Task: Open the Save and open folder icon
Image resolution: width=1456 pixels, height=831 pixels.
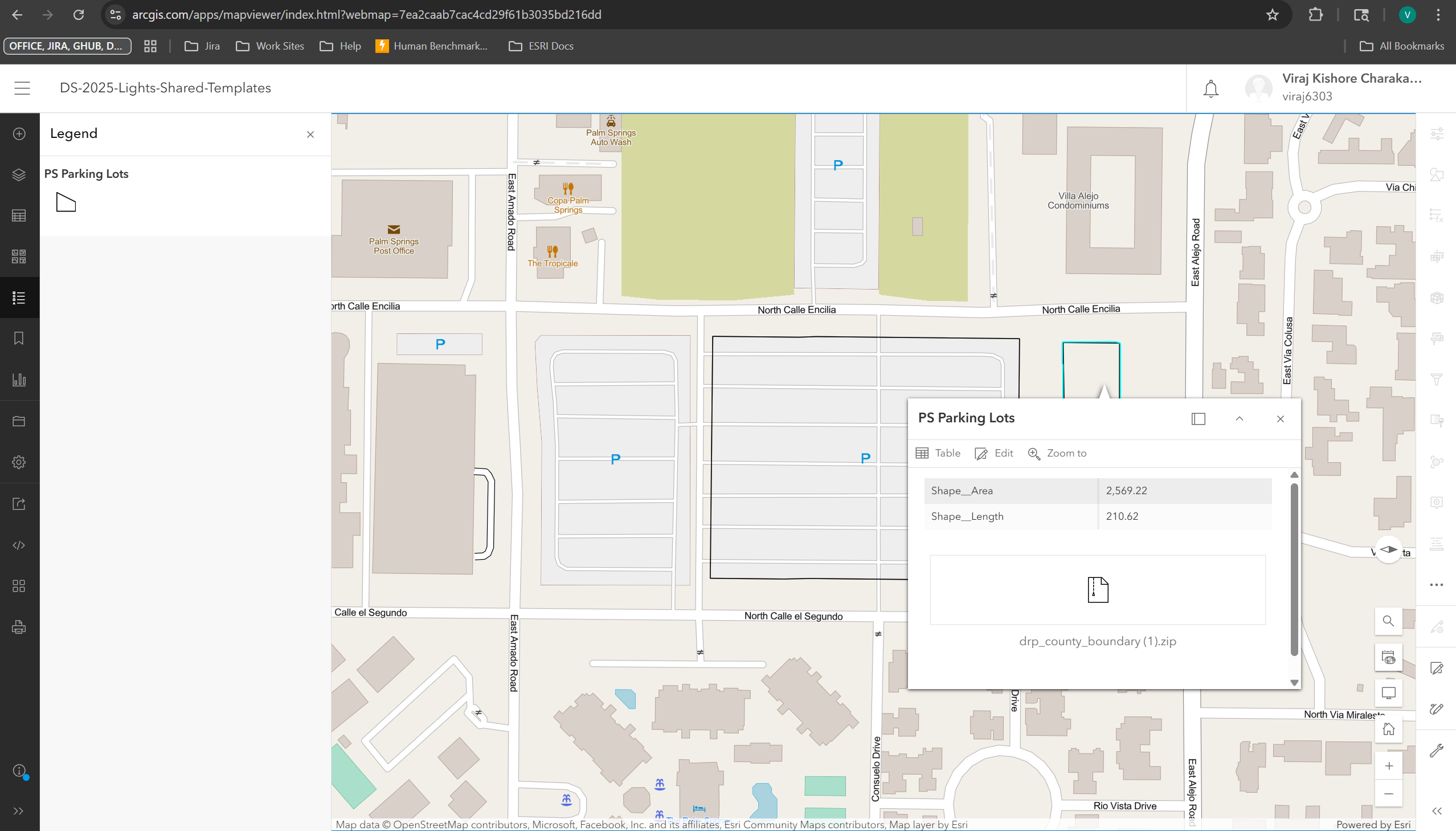Action: [19, 421]
